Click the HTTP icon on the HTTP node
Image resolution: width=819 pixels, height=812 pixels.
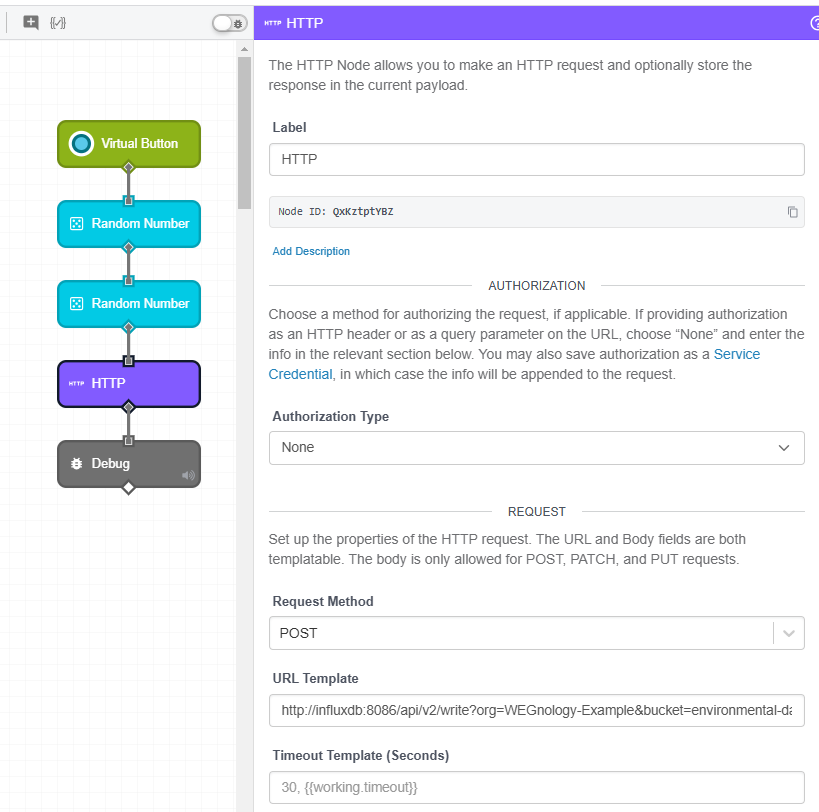point(76,383)
